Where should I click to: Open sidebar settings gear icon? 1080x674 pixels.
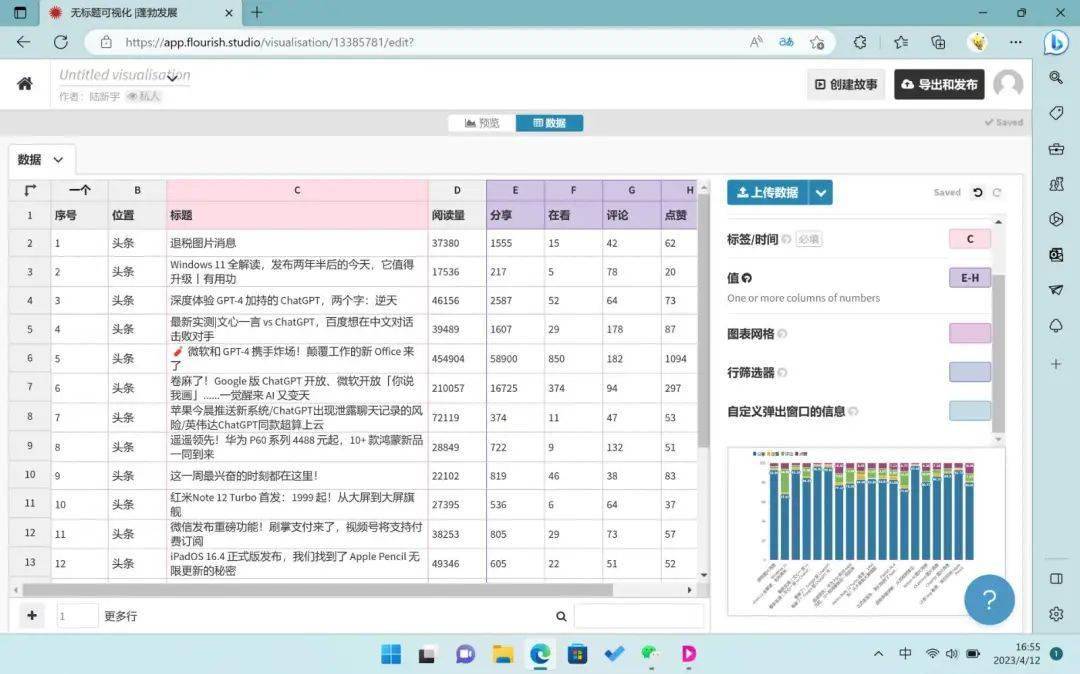(x=1056, y=613)
